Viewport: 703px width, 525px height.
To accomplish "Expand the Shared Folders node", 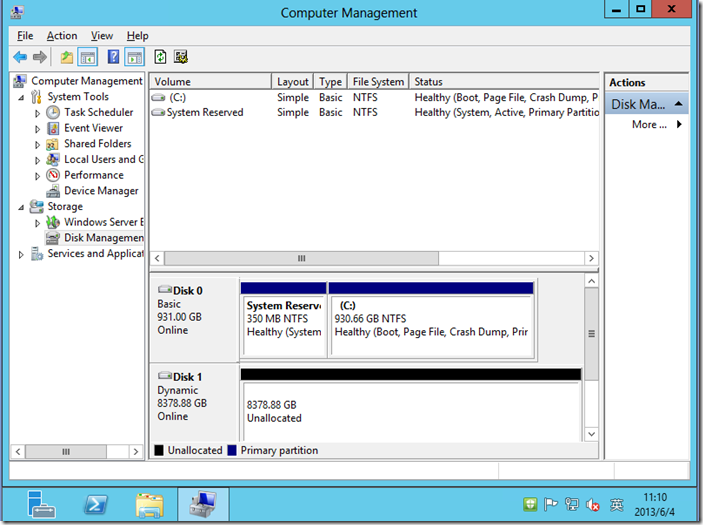I will coord(38,145).
